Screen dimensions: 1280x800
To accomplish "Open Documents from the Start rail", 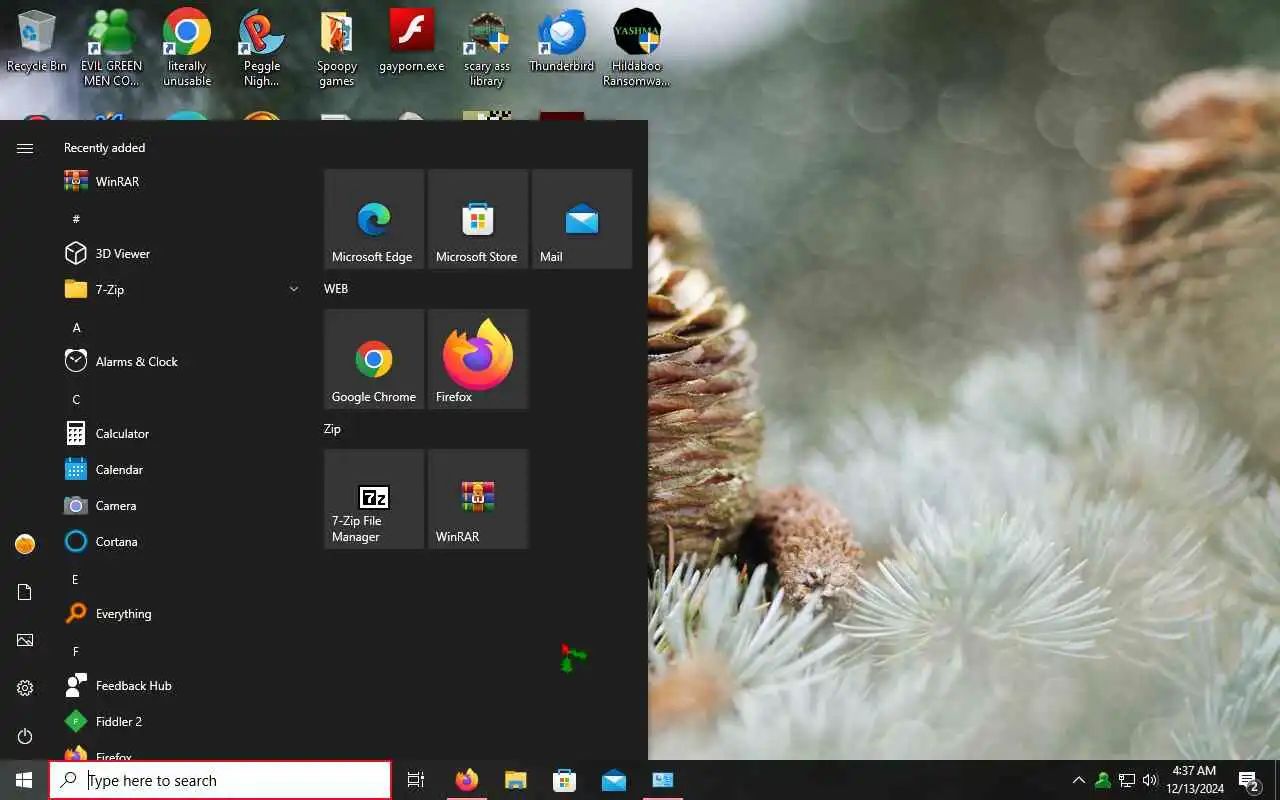I will [25, 592].
